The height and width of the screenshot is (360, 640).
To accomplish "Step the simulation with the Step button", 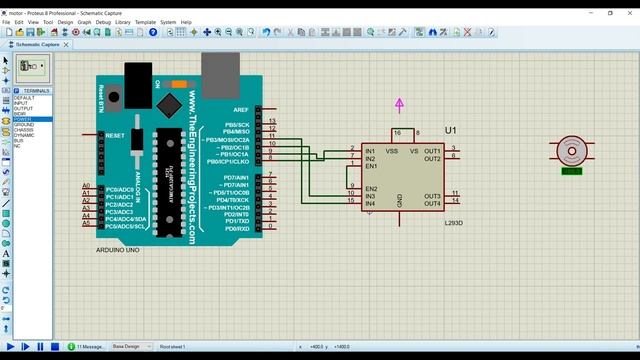I will pyautogui.click(x=25, y=347).
